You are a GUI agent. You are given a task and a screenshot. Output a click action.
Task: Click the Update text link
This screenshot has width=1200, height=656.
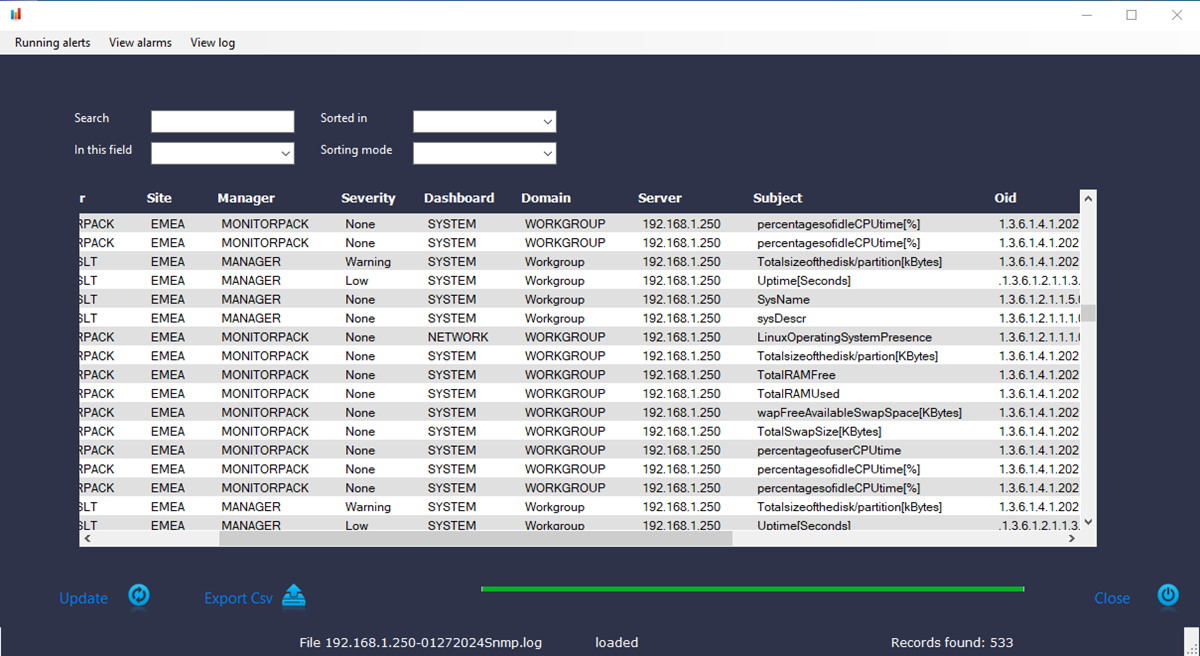(x=83, y=598)
